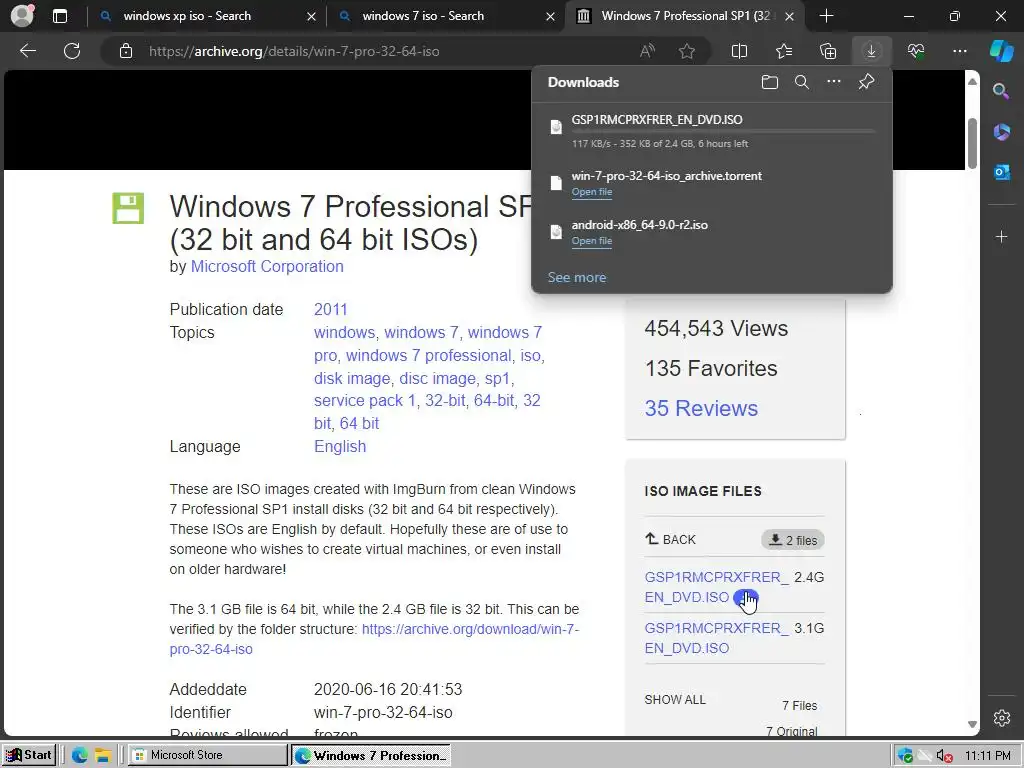Open the tab actions menu icon
This screenshot has height=768, width=1024.
(x=60, y=16)
